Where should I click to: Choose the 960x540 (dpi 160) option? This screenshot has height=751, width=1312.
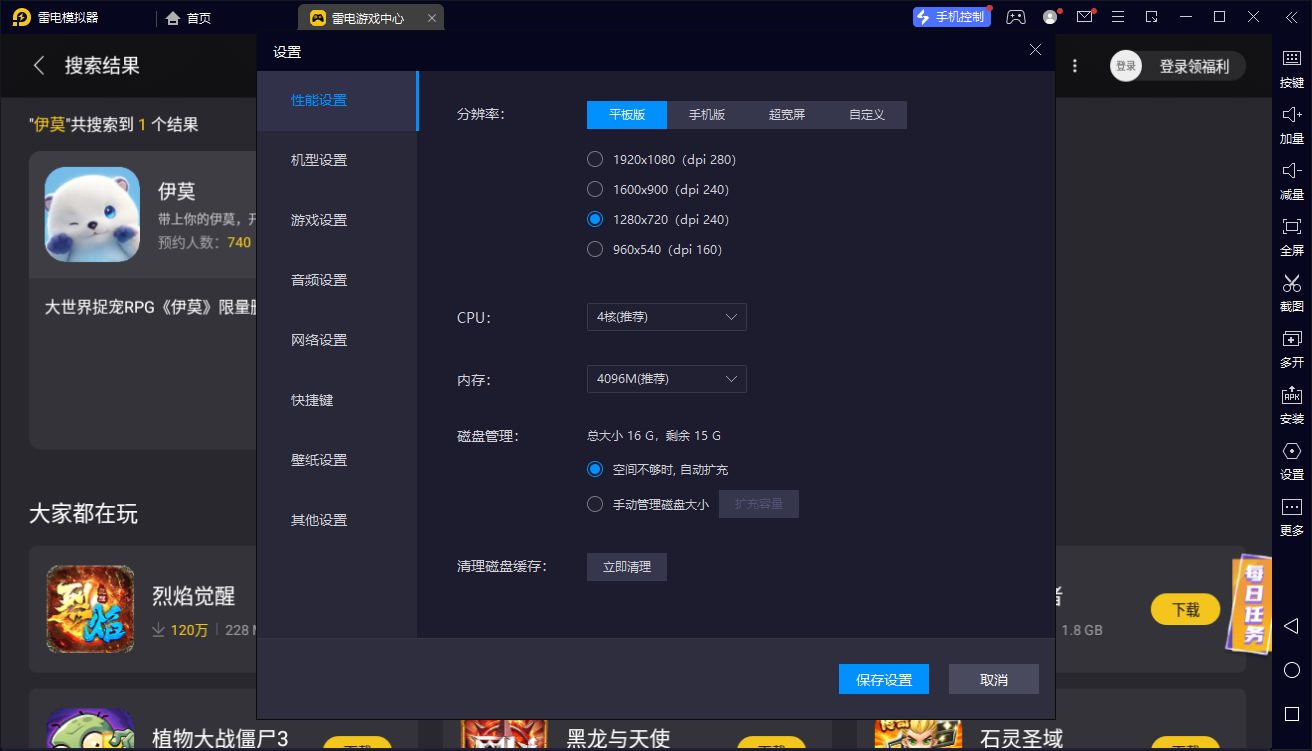coord(595,249)
